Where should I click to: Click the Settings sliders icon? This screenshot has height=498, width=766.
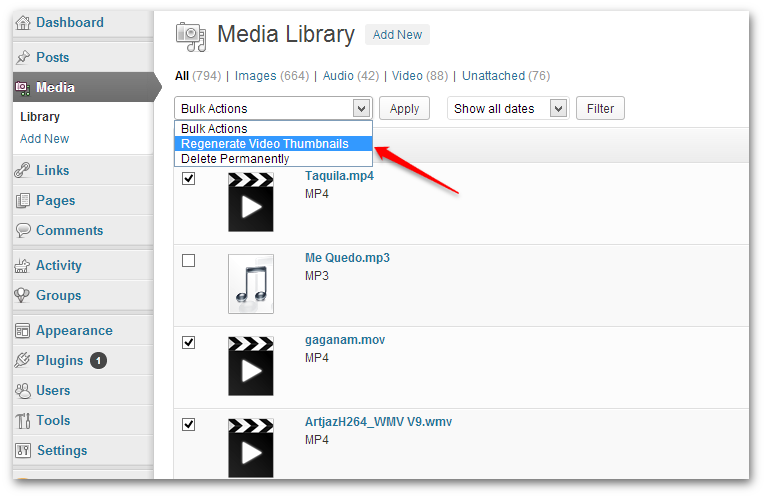pos(23,450)
